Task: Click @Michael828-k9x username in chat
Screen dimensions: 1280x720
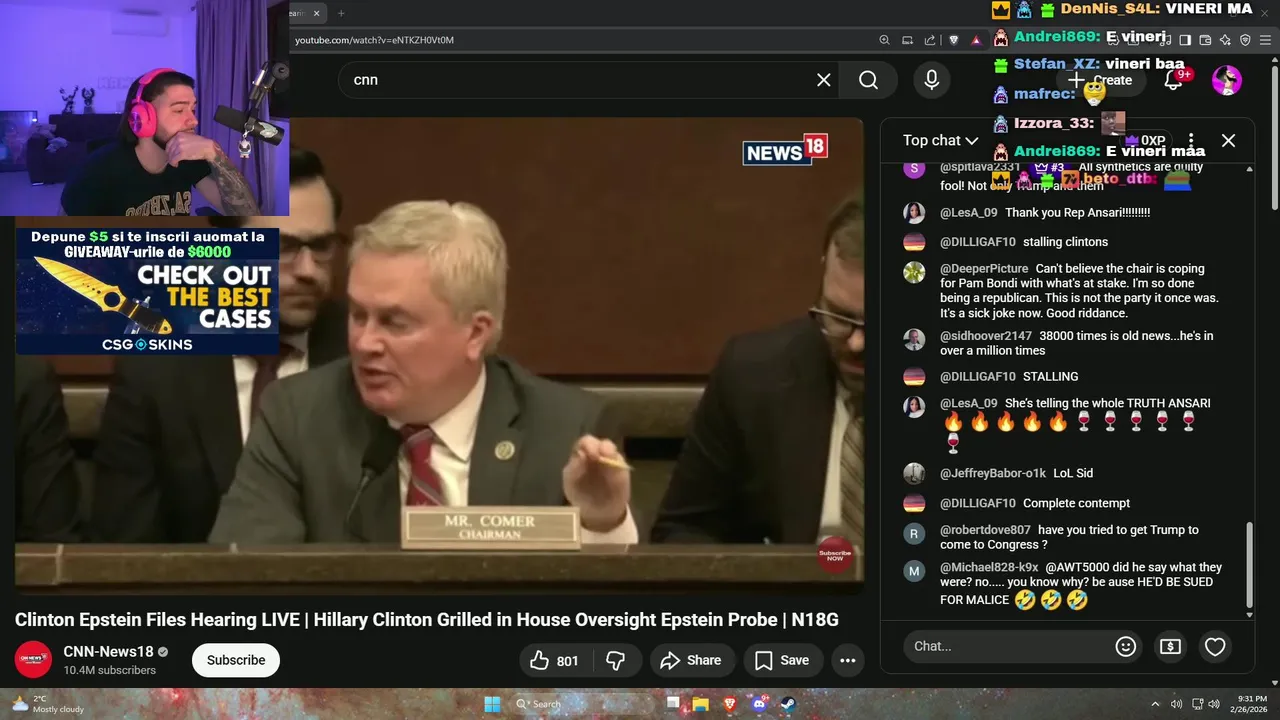Action: point(989,567)
